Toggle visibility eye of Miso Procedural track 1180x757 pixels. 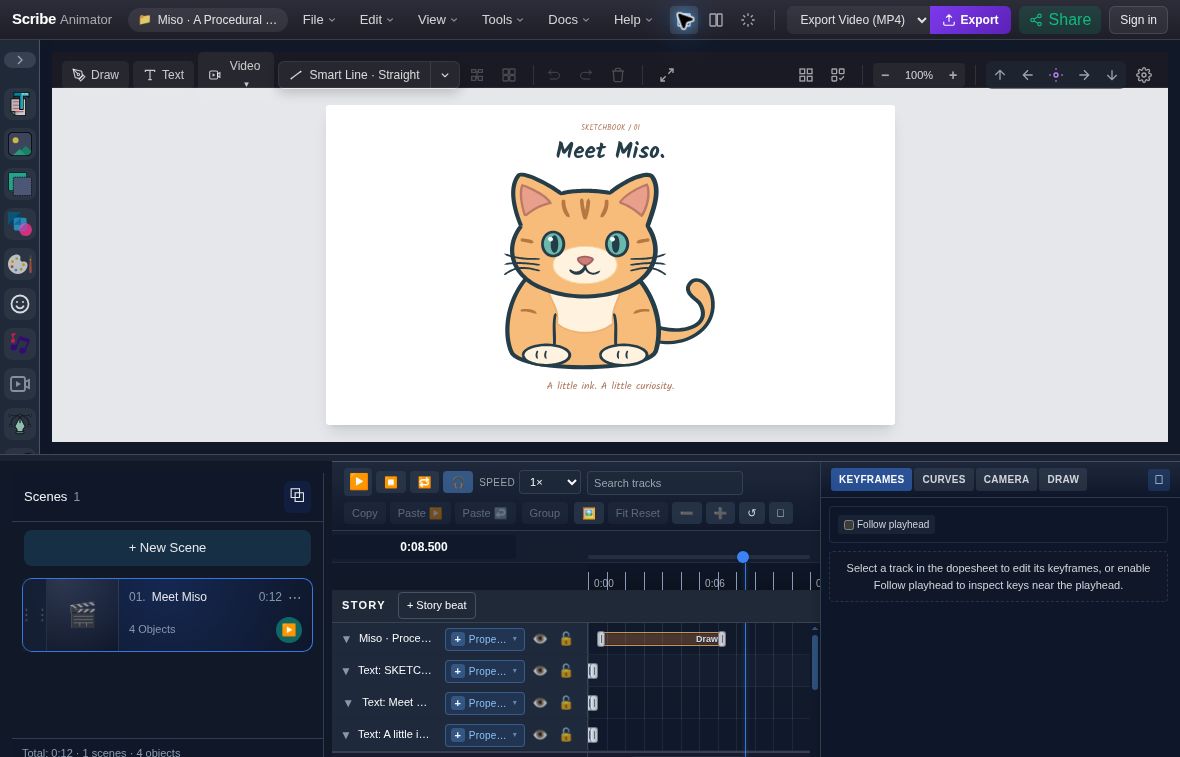(540, 639)
